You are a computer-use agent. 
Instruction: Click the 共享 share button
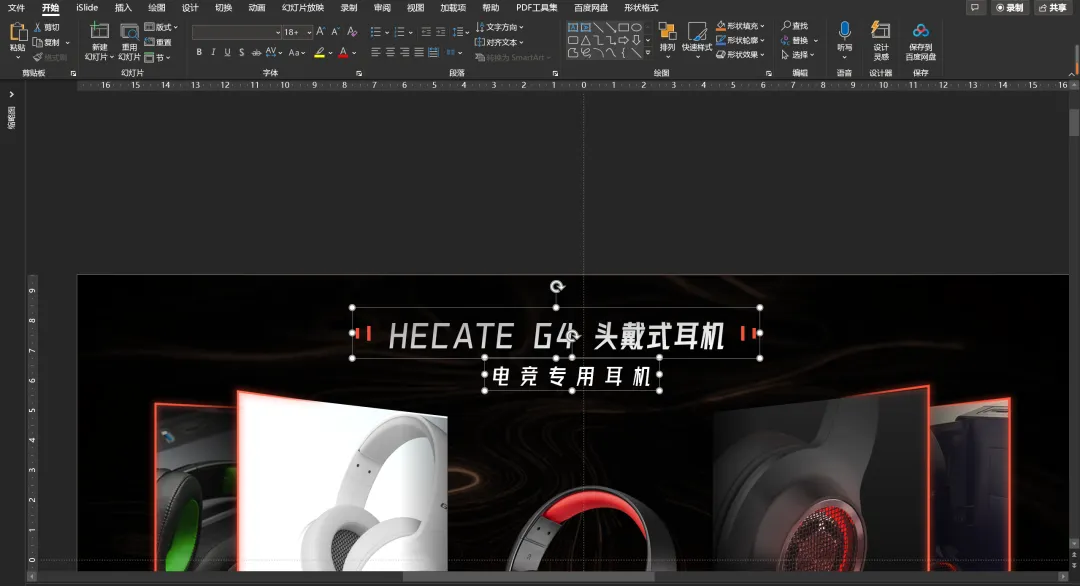(1052, 8)
